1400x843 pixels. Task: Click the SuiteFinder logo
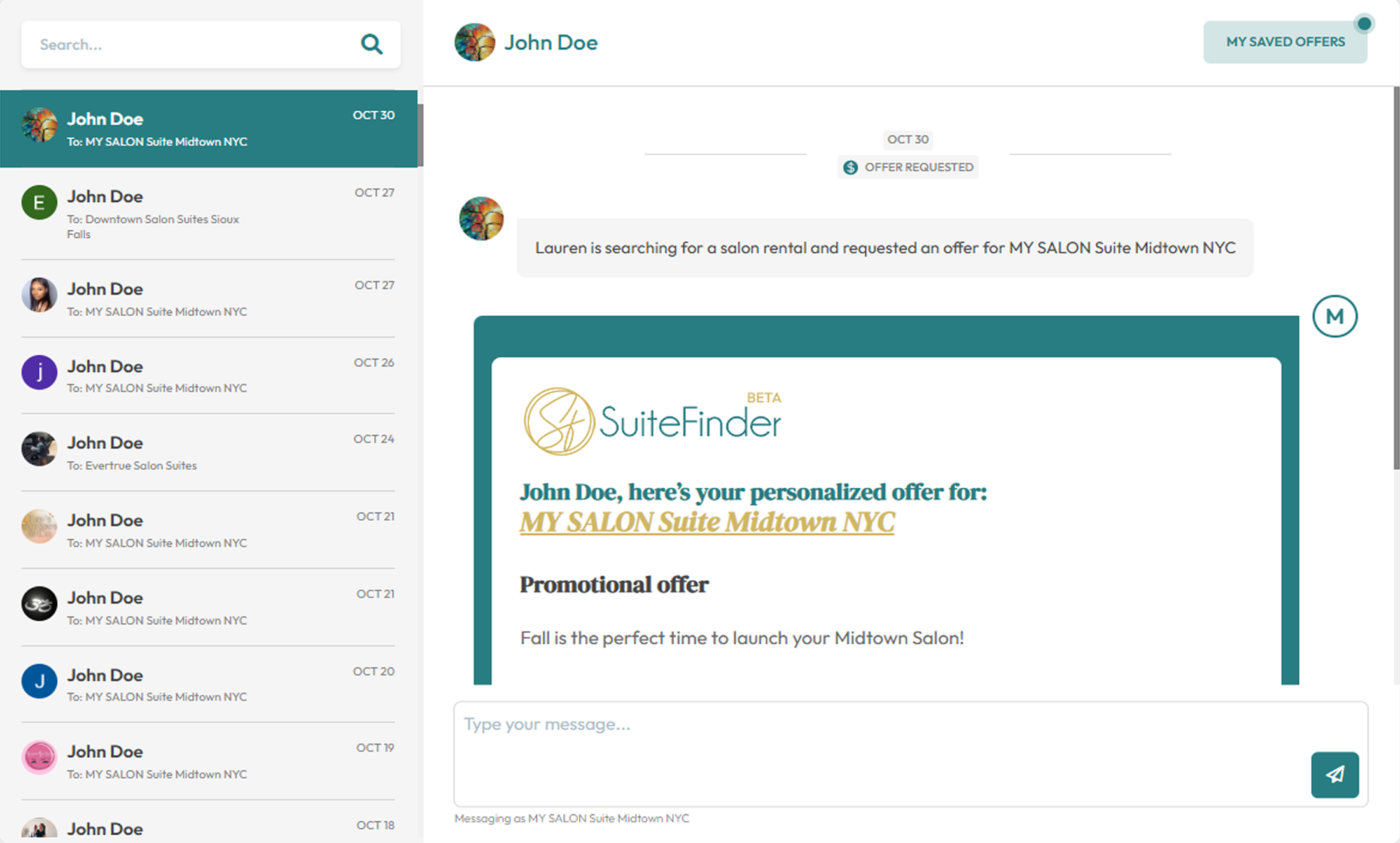[652, 418]
